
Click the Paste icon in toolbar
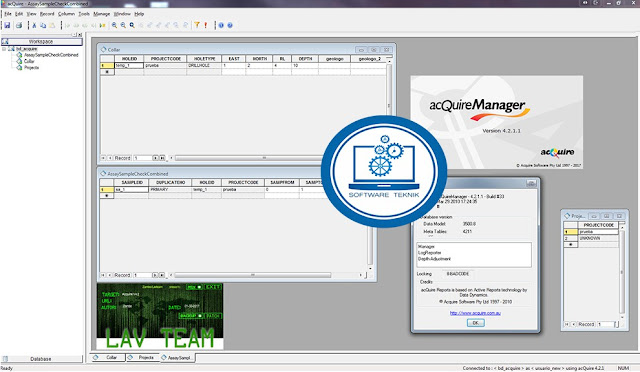[x=52, y=25]
